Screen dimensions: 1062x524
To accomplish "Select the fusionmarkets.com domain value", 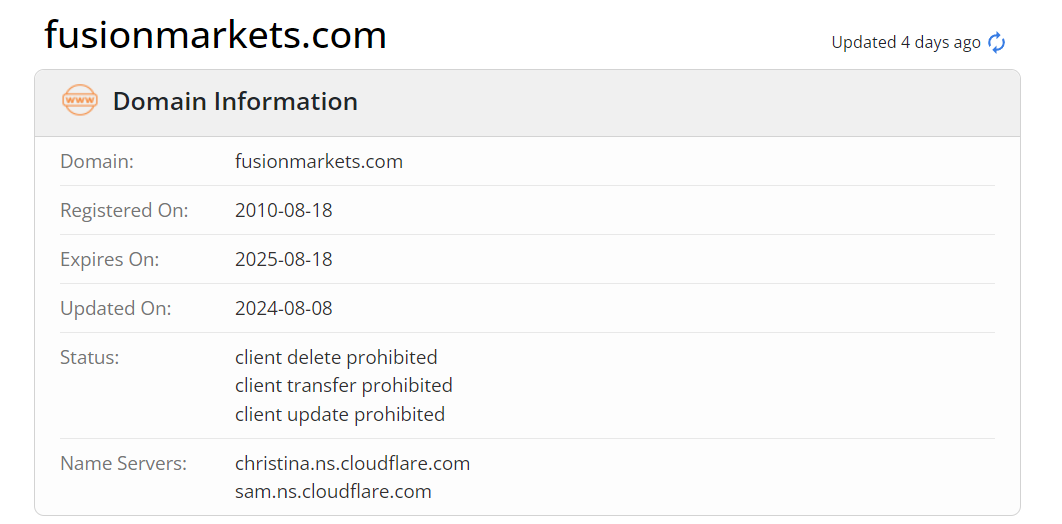I will [x=318, y=161].
